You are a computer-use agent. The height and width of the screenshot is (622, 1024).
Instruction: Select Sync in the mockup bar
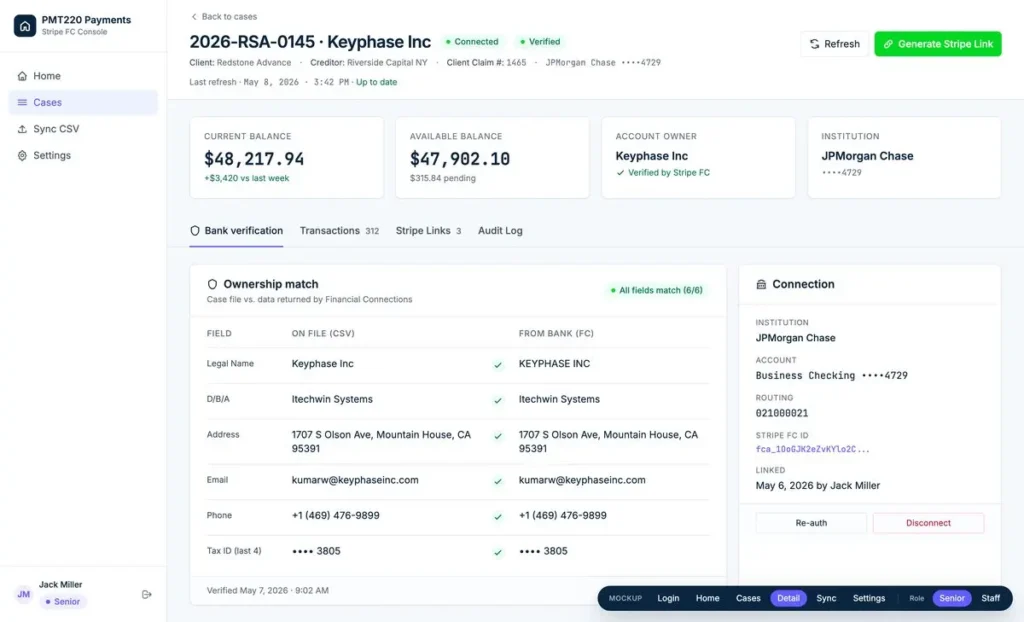[826, 598]
